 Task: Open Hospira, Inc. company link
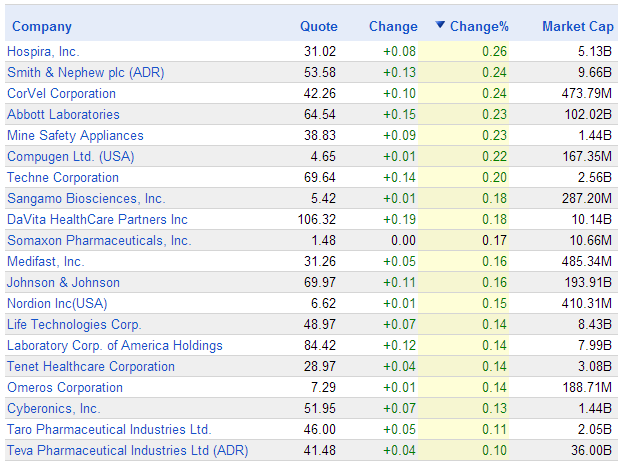pyautogui.click(x=43, y=51)
